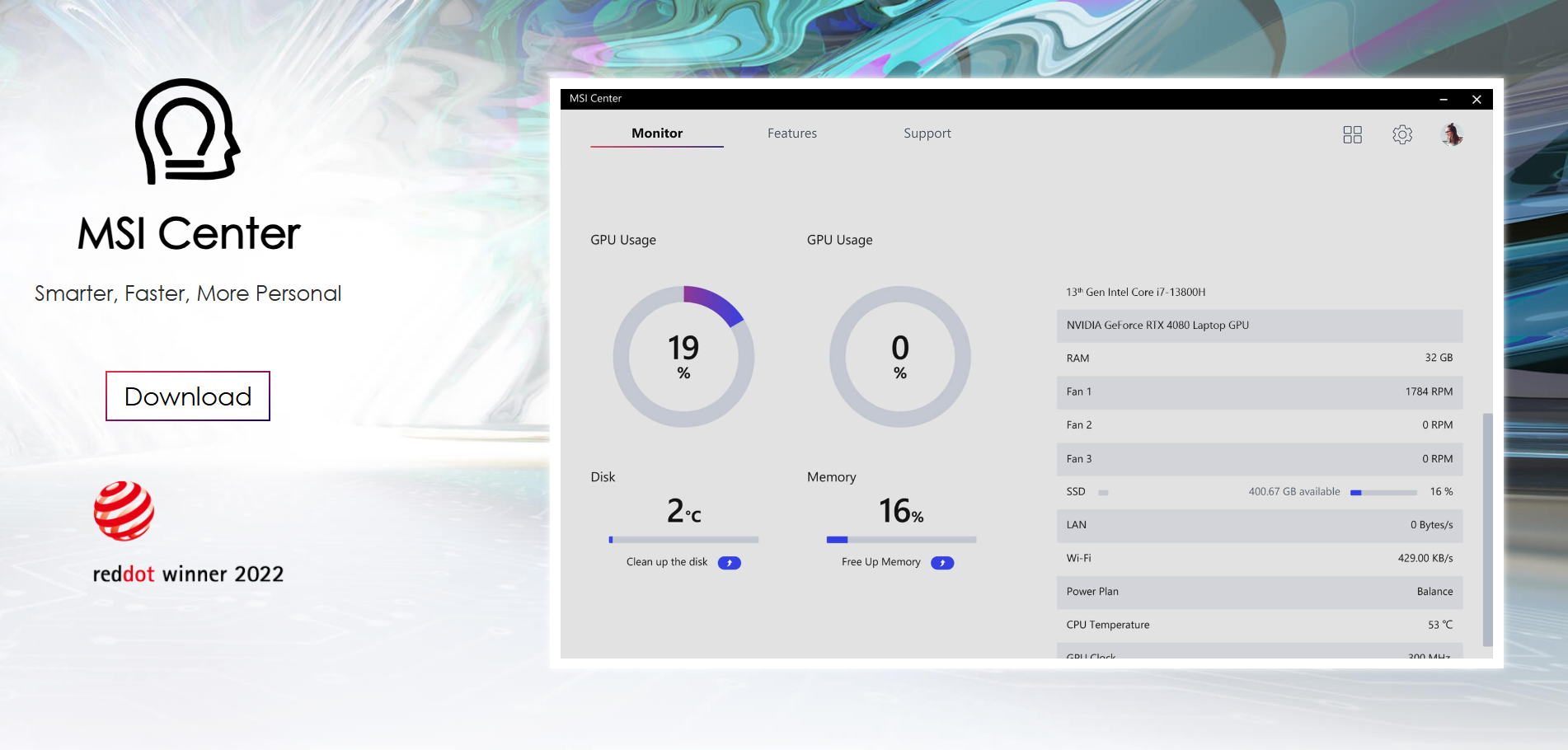Select the RAM 32 GB row

point(1260,359)
